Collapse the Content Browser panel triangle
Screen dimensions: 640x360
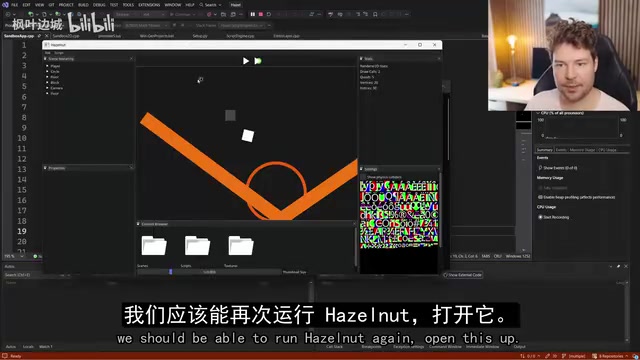point(138,224)
